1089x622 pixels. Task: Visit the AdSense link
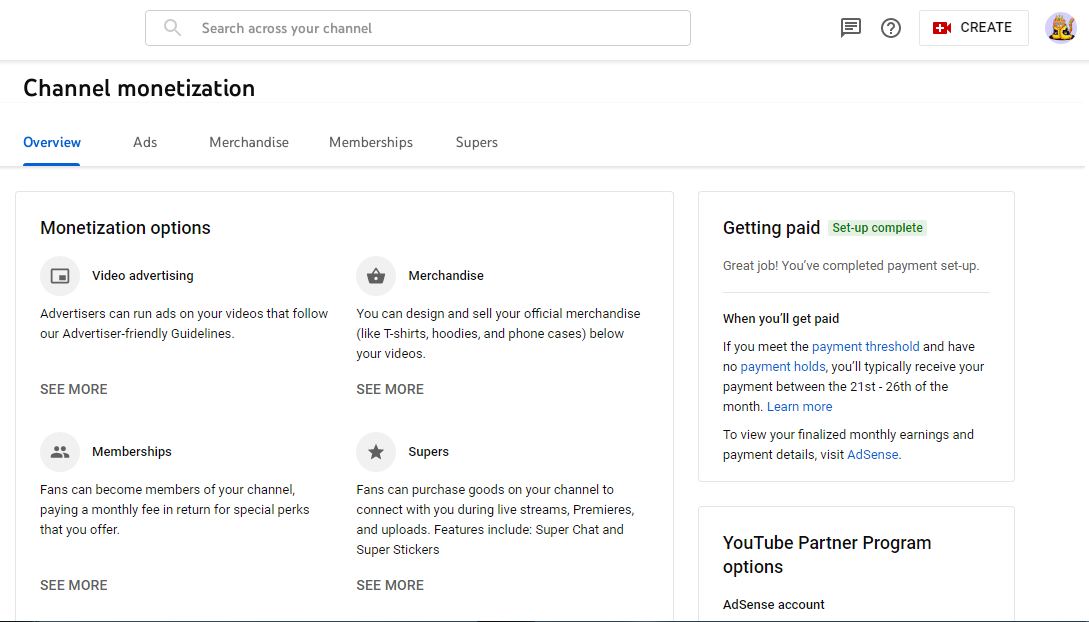(x=872, y=455)
